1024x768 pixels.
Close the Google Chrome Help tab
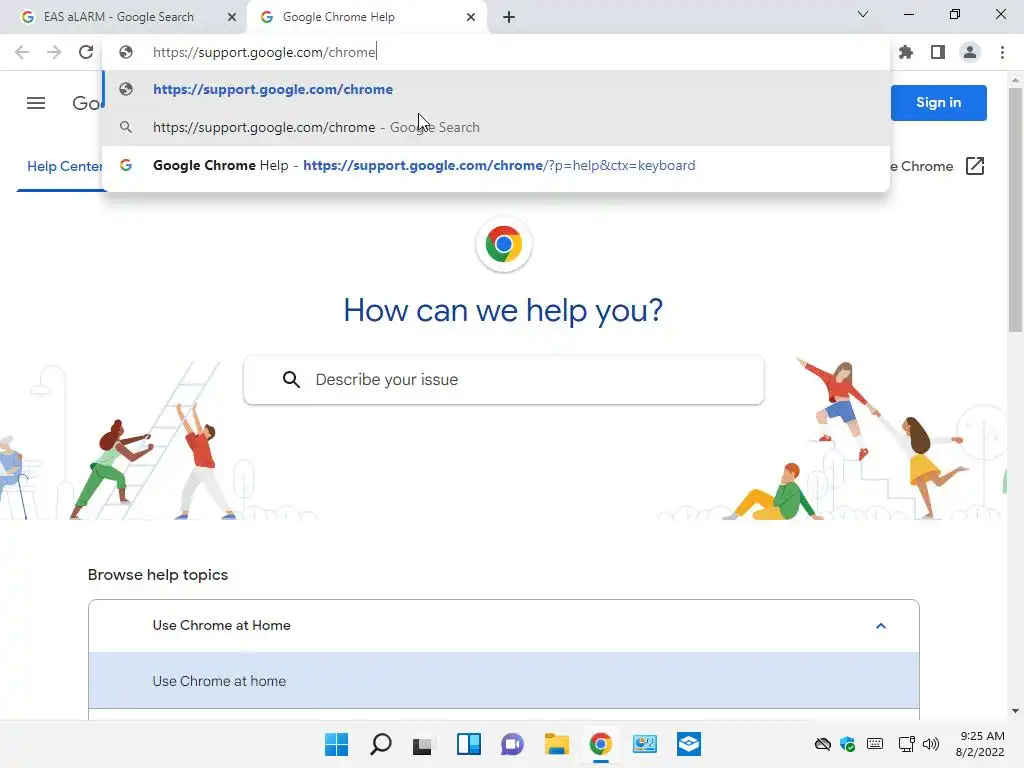pyautogui.click(x=471, y=17)
